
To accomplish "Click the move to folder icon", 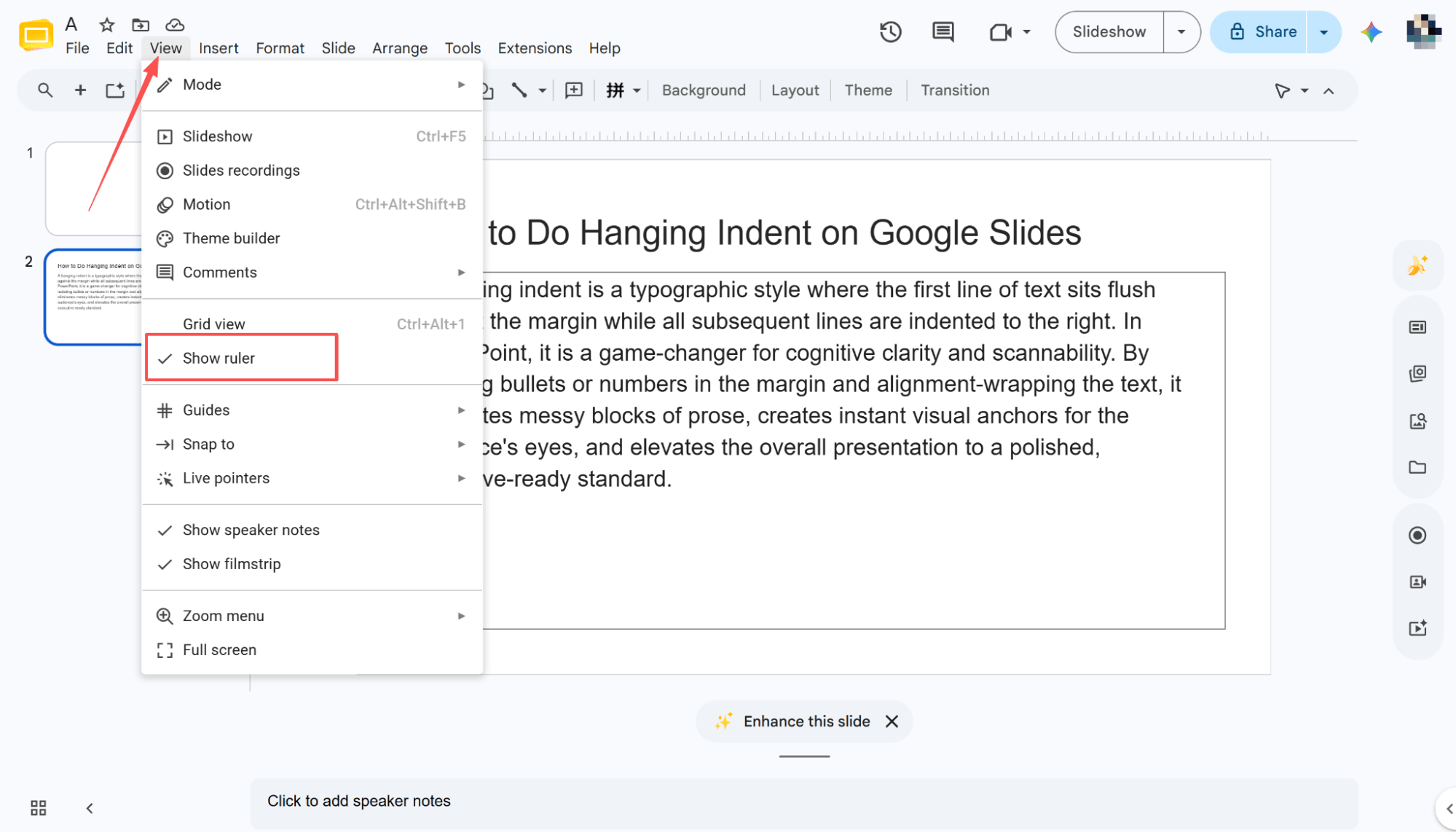I will click(141, 25).
